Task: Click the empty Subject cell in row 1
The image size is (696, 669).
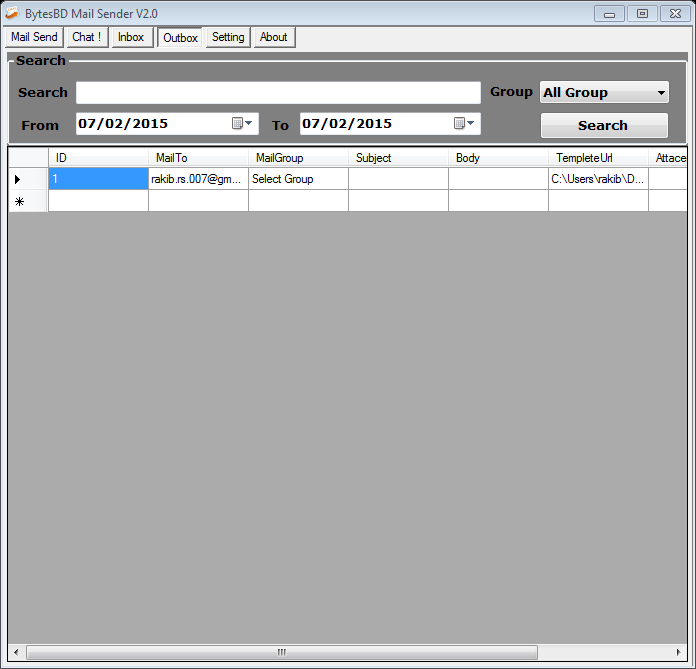Action: 398,179
